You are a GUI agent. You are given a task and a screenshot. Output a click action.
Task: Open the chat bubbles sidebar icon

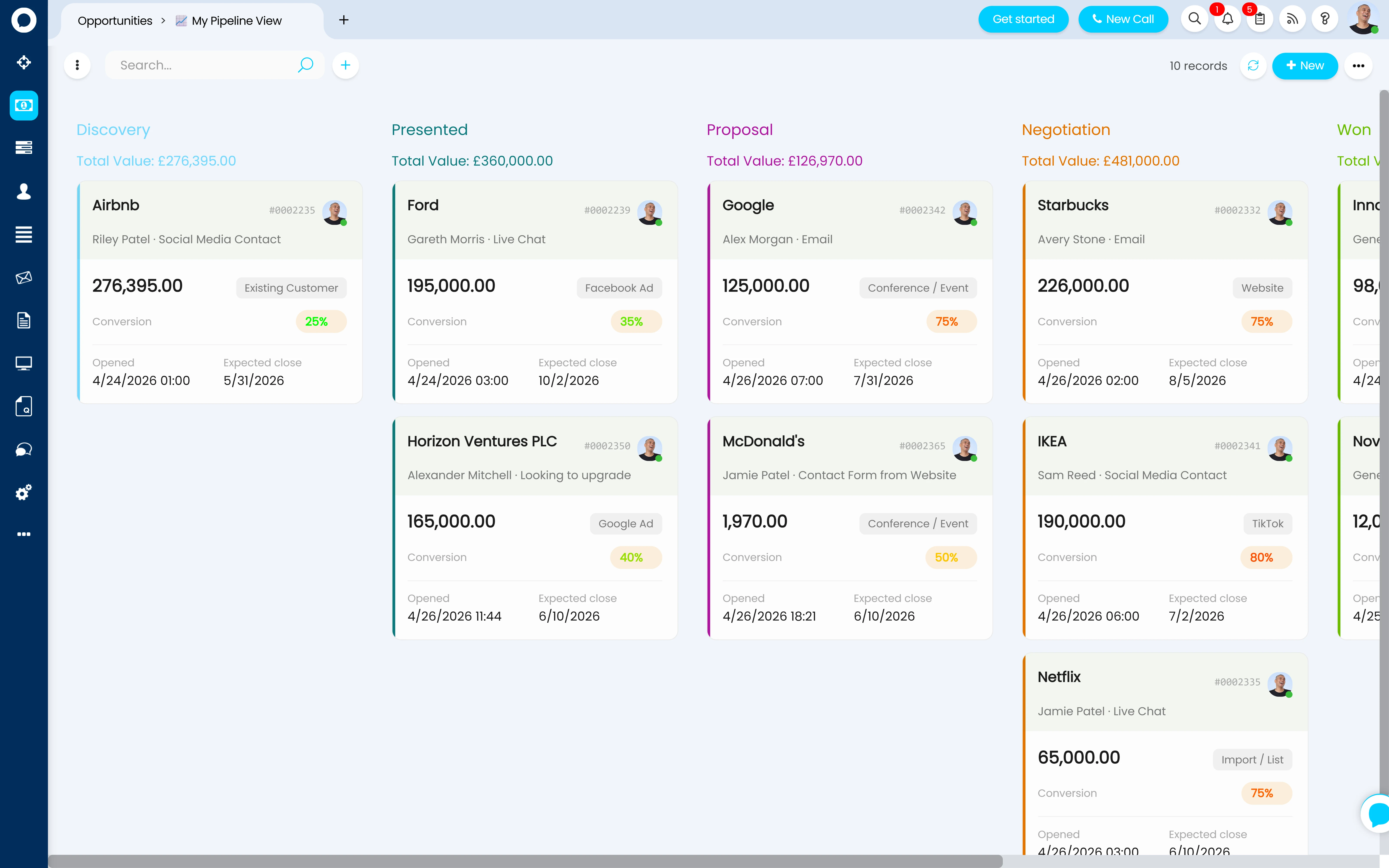pos(23,449)
